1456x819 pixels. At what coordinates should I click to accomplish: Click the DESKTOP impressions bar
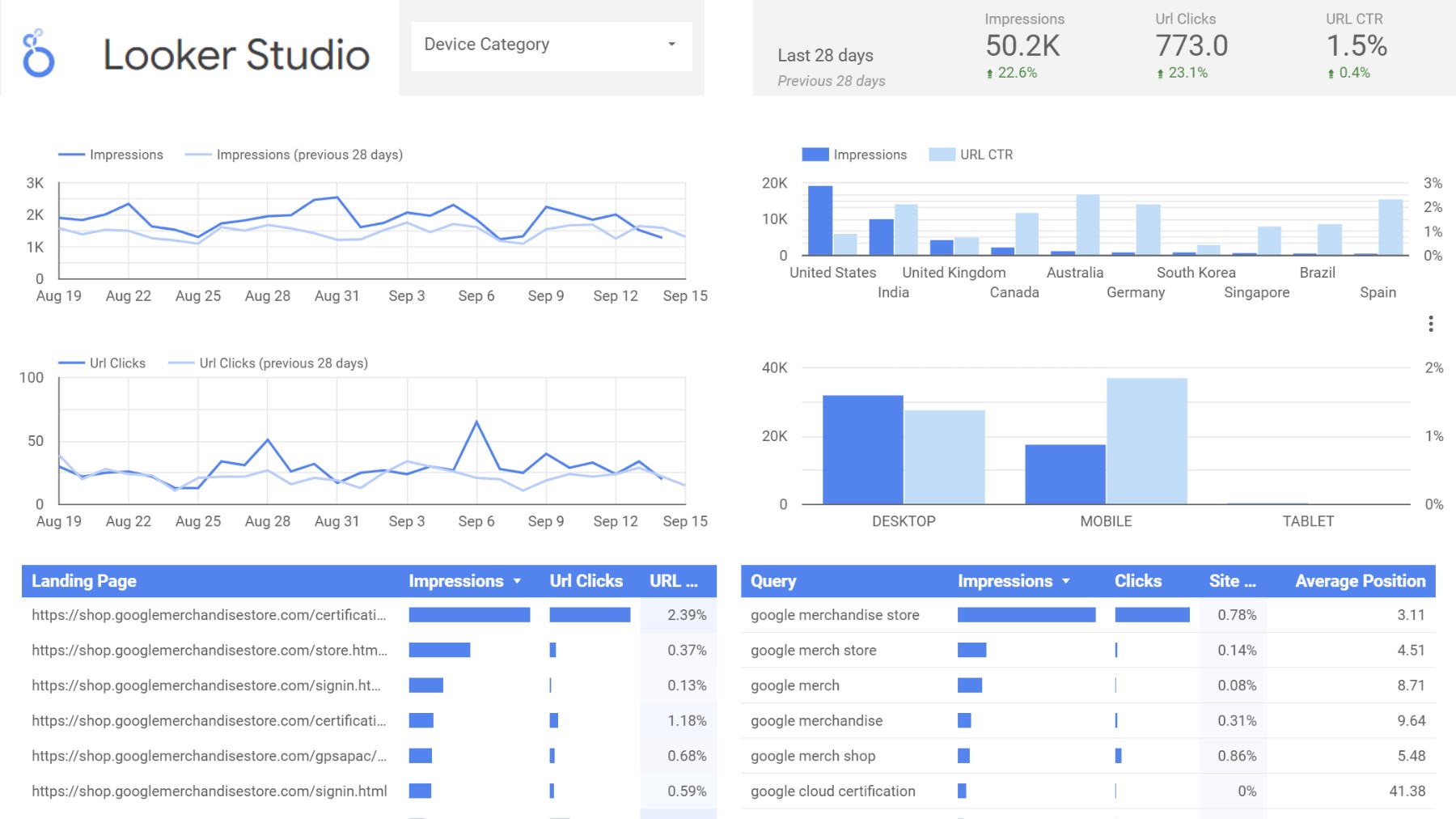[x=862, y=450]
